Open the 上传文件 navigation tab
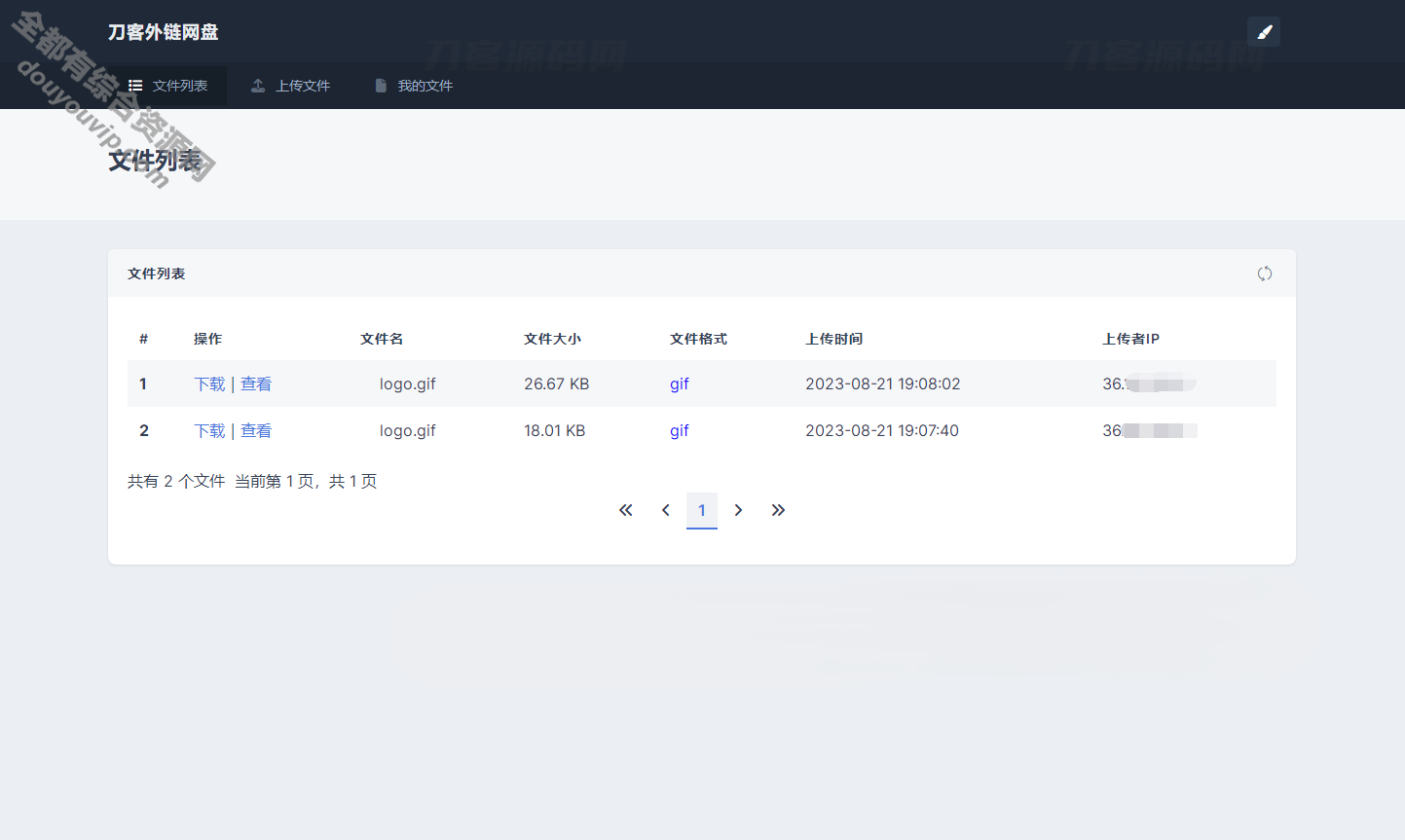 coord(290,86)
